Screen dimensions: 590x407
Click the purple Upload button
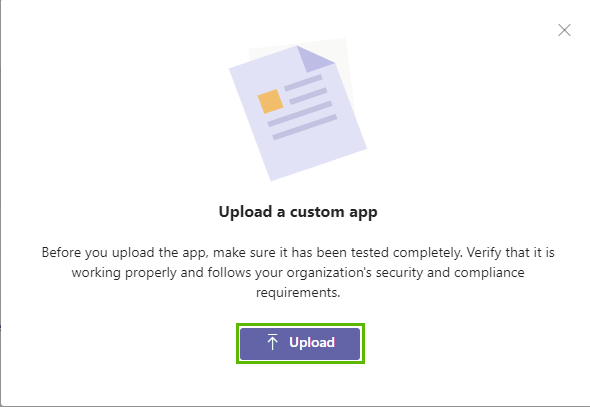(300, 343)
